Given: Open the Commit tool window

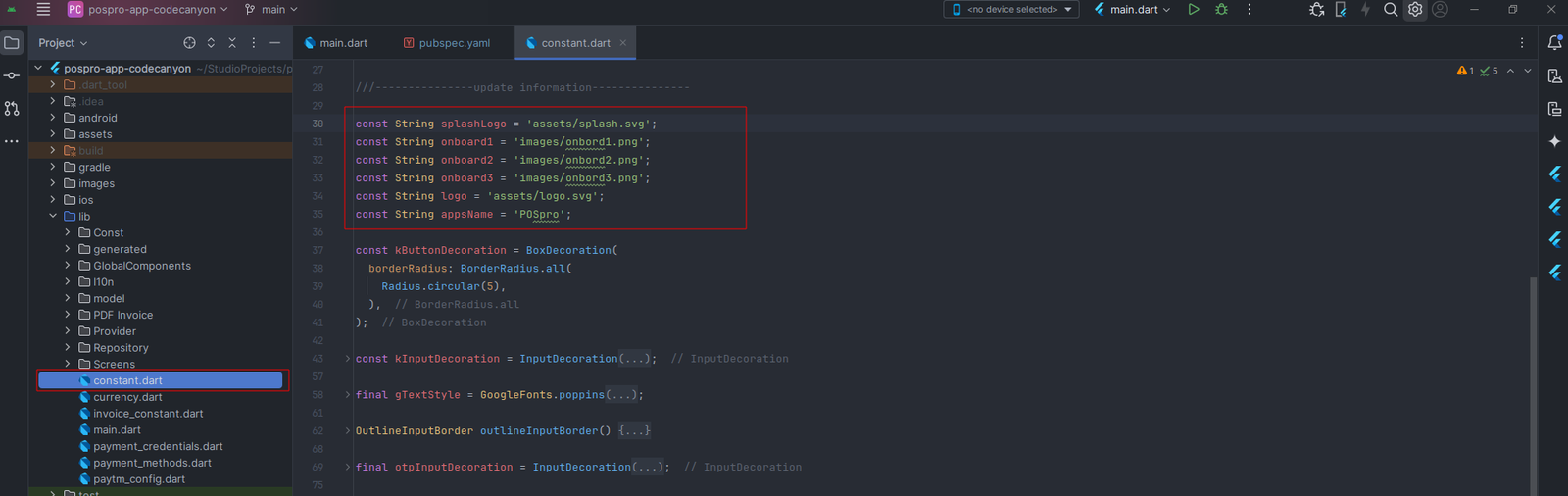Looking at the screenshot, I should [12, 75].
